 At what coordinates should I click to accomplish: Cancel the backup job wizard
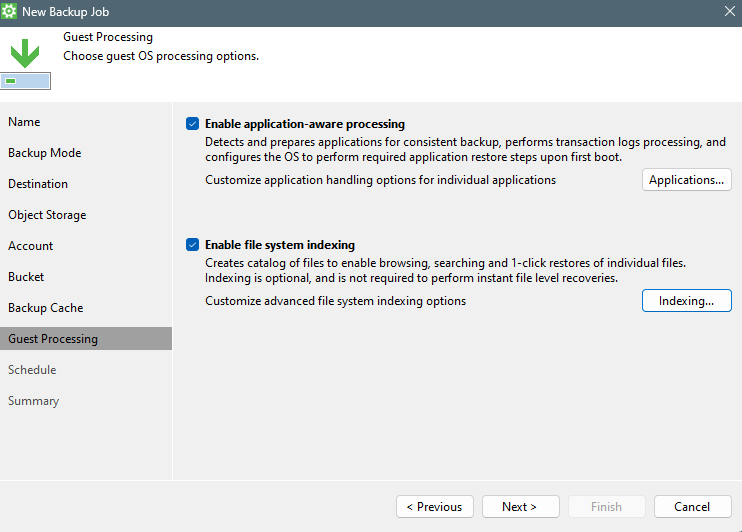[692, 507]
